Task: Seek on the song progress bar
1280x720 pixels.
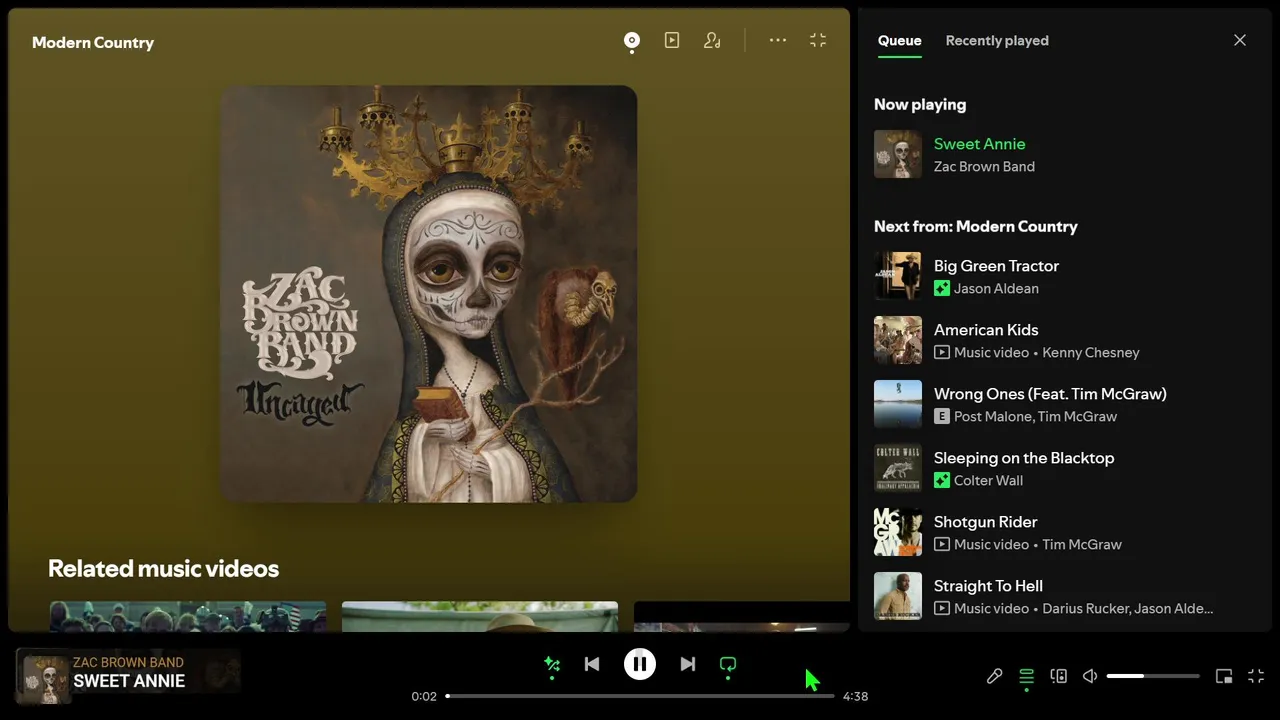Action: click(640, 696)
